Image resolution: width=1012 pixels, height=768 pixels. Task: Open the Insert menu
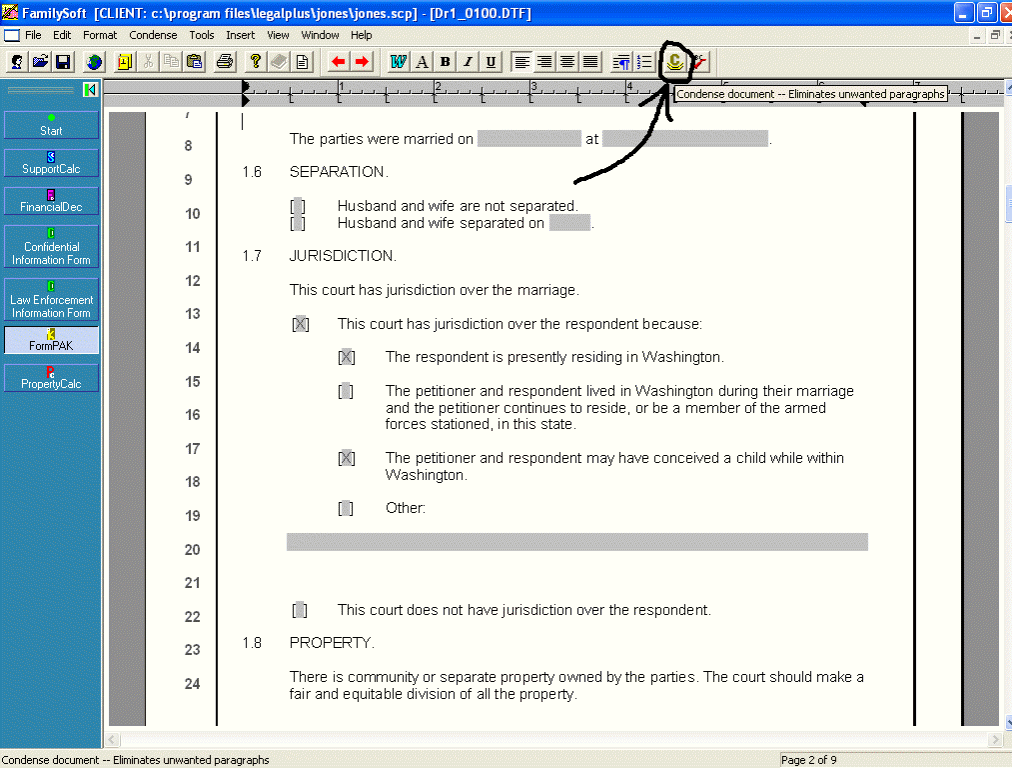coord(240,34)
